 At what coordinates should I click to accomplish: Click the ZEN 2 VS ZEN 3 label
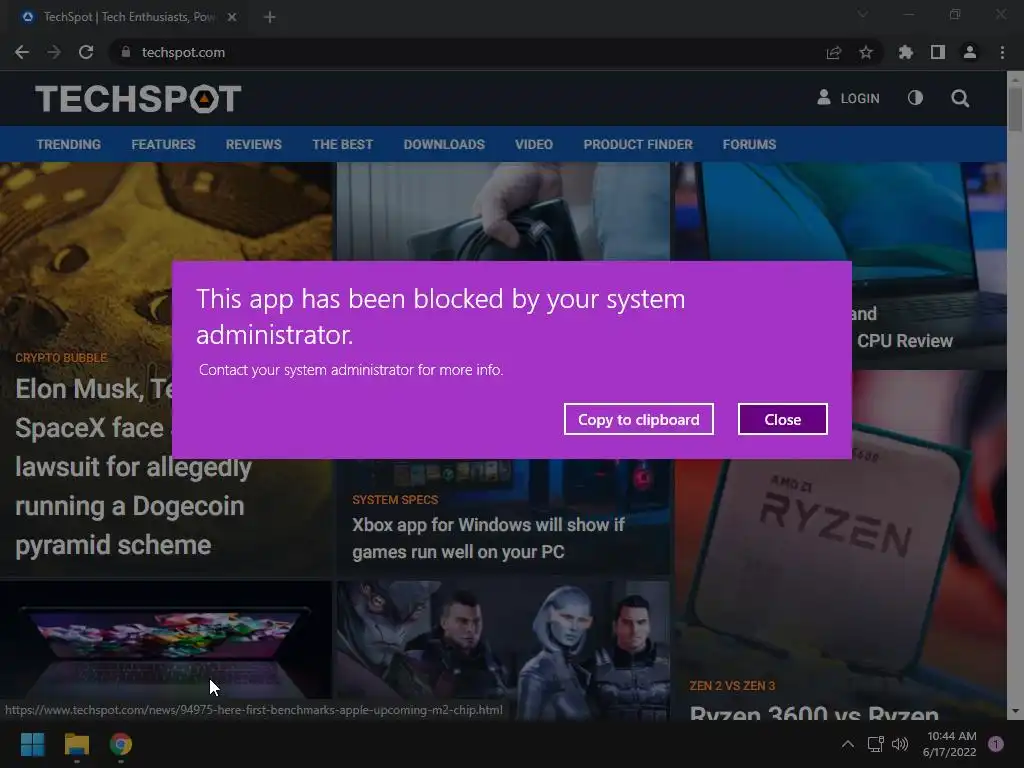(732, 686)
